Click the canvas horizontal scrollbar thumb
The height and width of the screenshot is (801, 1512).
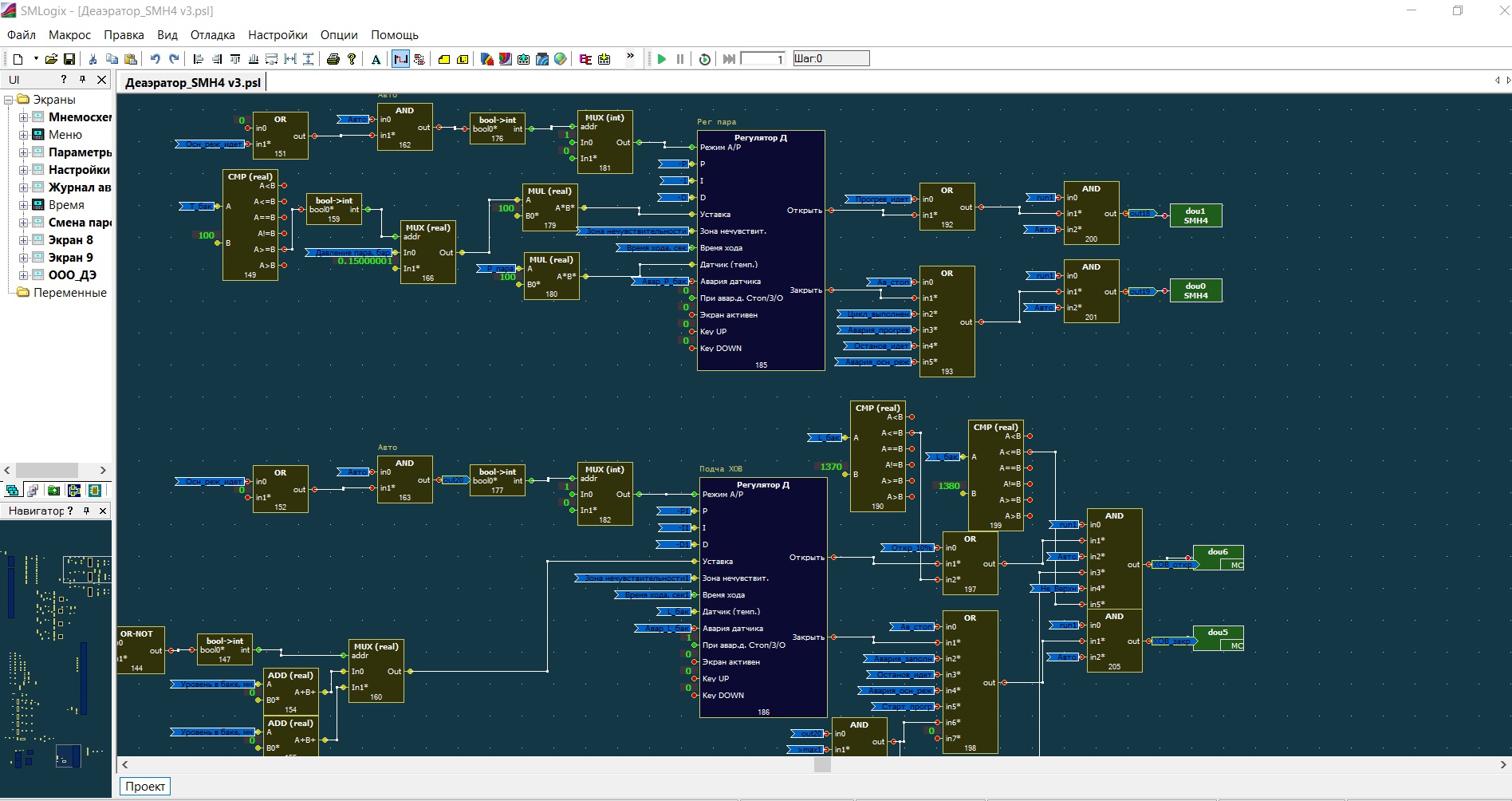point(821,764)
